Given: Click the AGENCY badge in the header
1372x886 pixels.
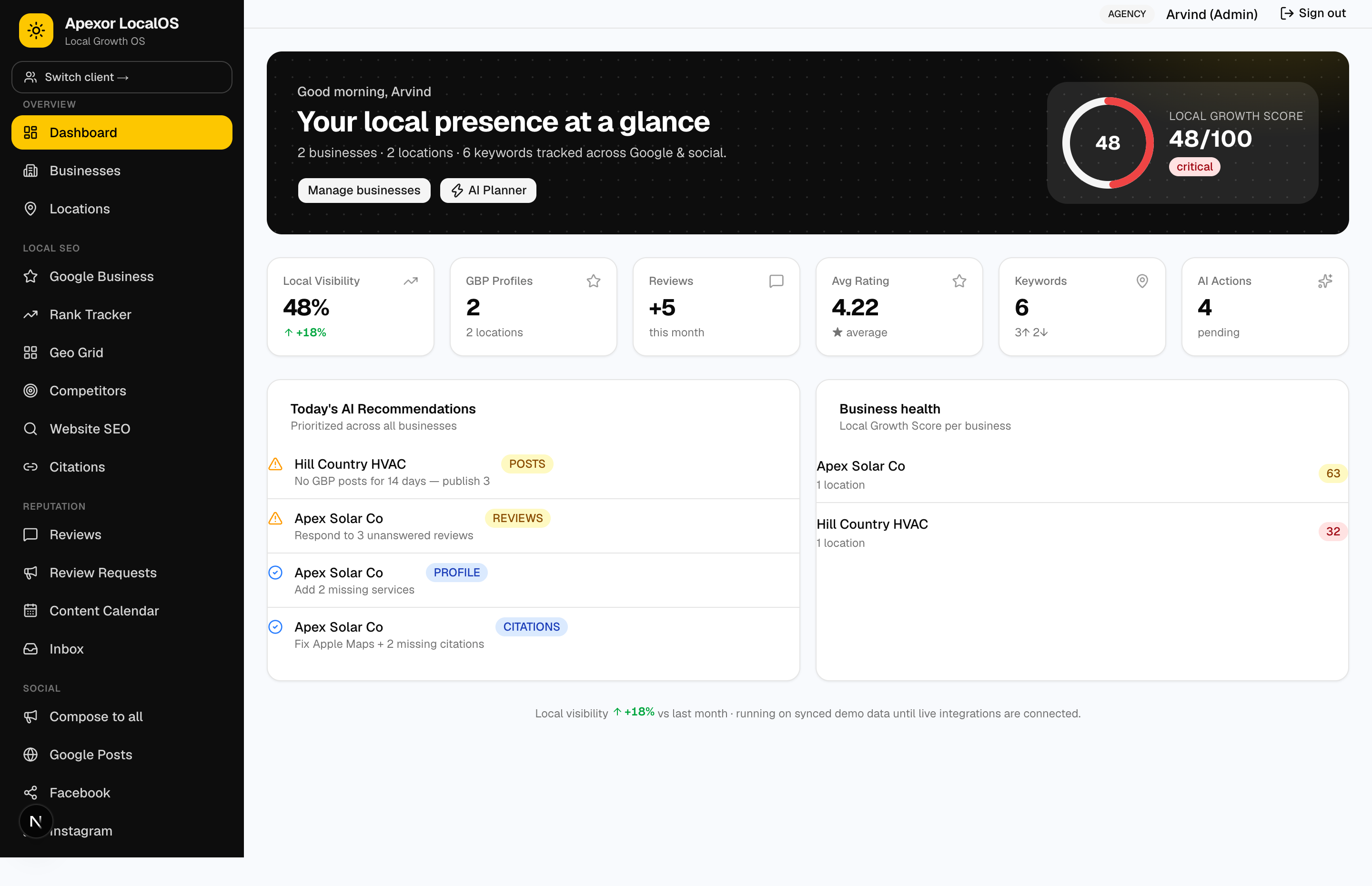Looking at the screenshot, I should (x=1126, y=14).
